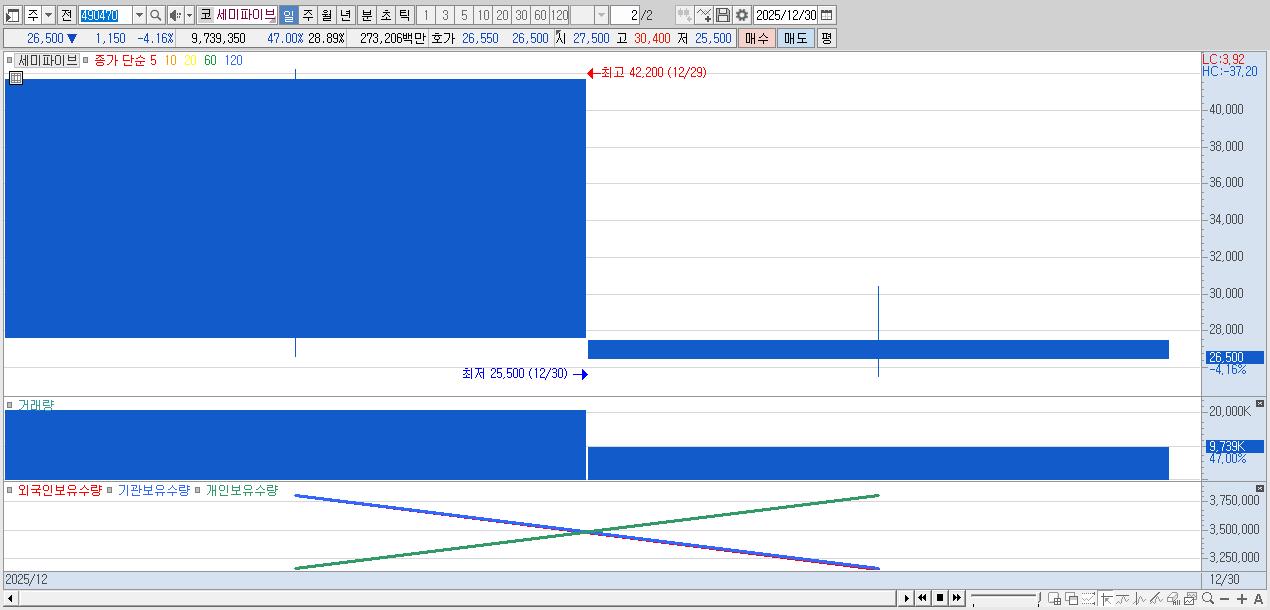1270x610 pixels.
Task: Click the wave line drawing tool icon
Action: tap(1123, 599)
